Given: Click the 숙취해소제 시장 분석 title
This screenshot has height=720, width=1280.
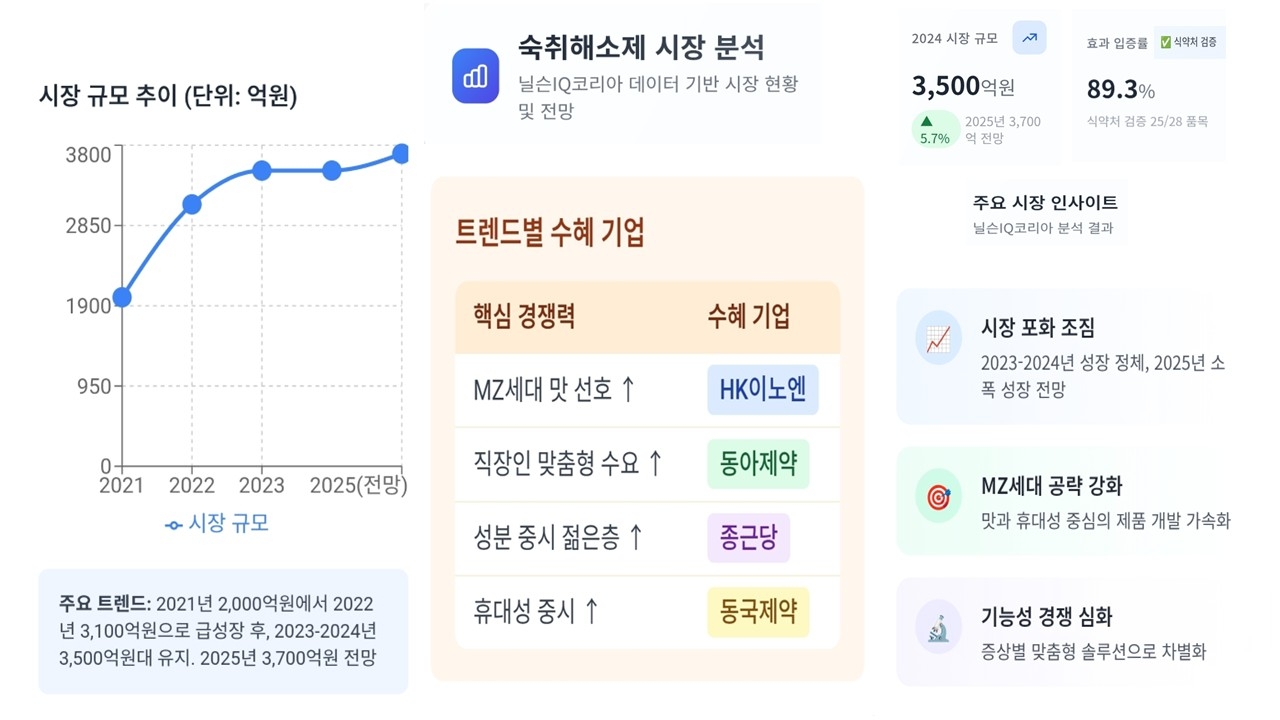Looking at the screenshot, I should 641,47.
